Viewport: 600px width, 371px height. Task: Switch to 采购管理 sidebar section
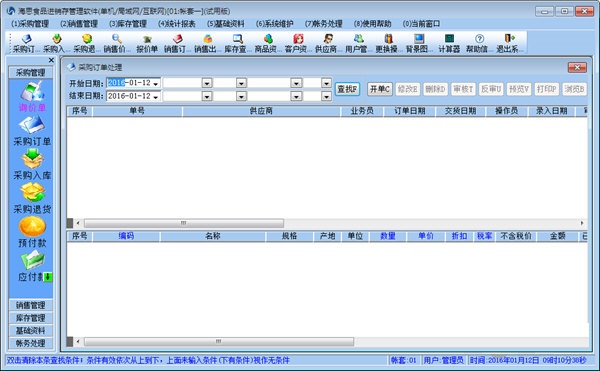[31, 73]
